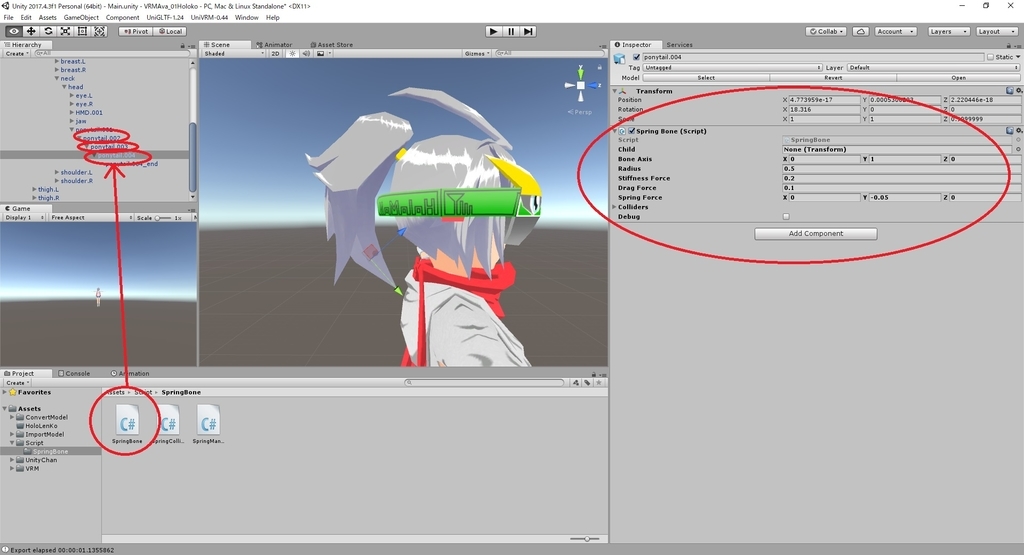Switch to the Asset Store tab

click(332, 45)
